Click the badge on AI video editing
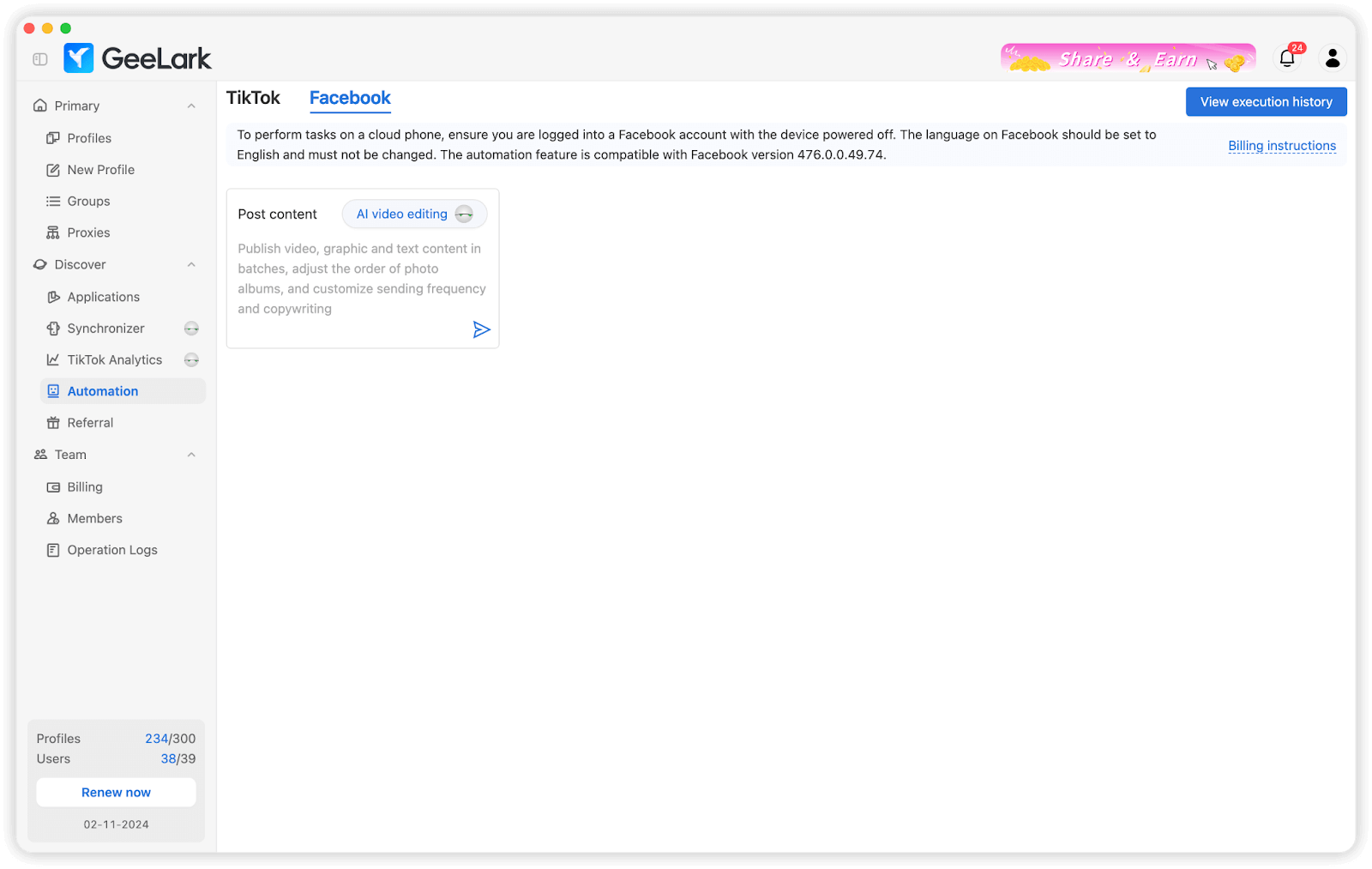This screenshot has width=1372, height=869. point(464,214)
